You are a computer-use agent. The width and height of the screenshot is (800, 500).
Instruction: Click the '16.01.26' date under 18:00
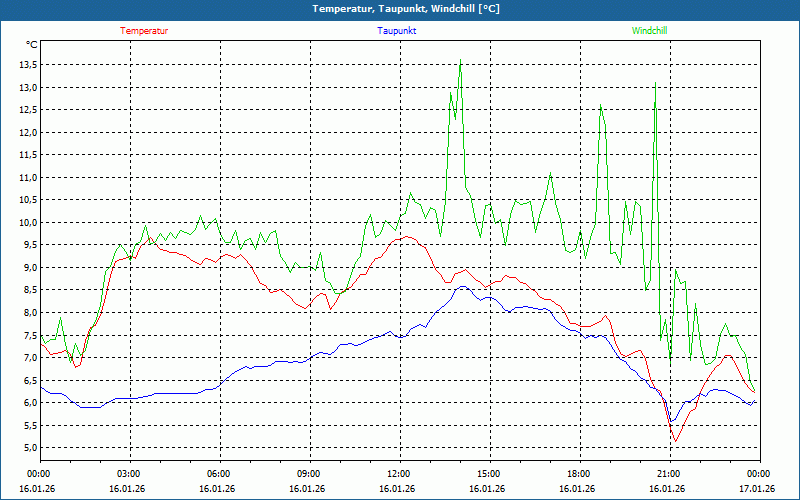click(x=577, y=488)
